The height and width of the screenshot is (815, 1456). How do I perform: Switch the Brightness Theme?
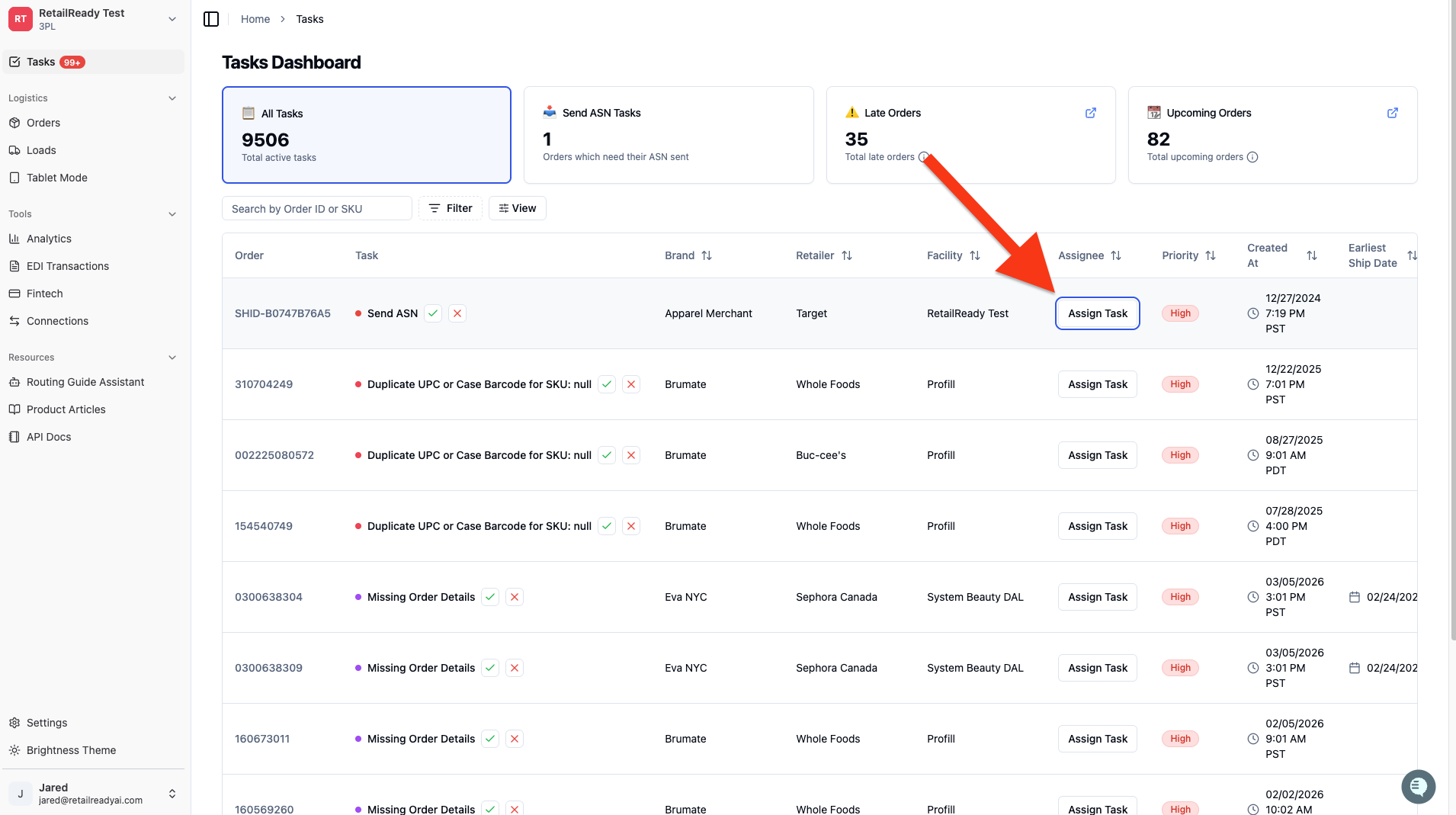93,750
